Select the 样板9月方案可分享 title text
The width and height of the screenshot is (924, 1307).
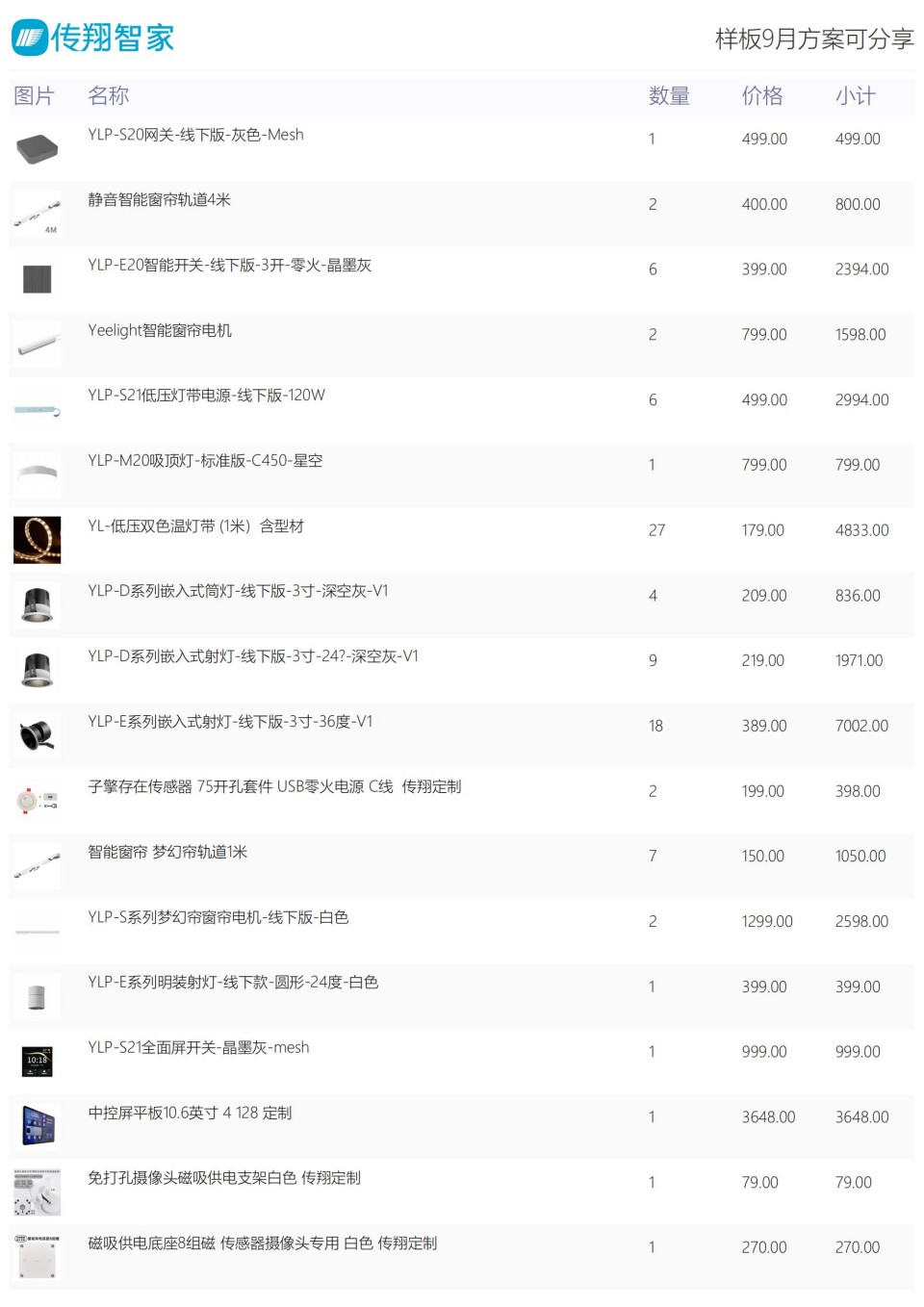point(814,38)
